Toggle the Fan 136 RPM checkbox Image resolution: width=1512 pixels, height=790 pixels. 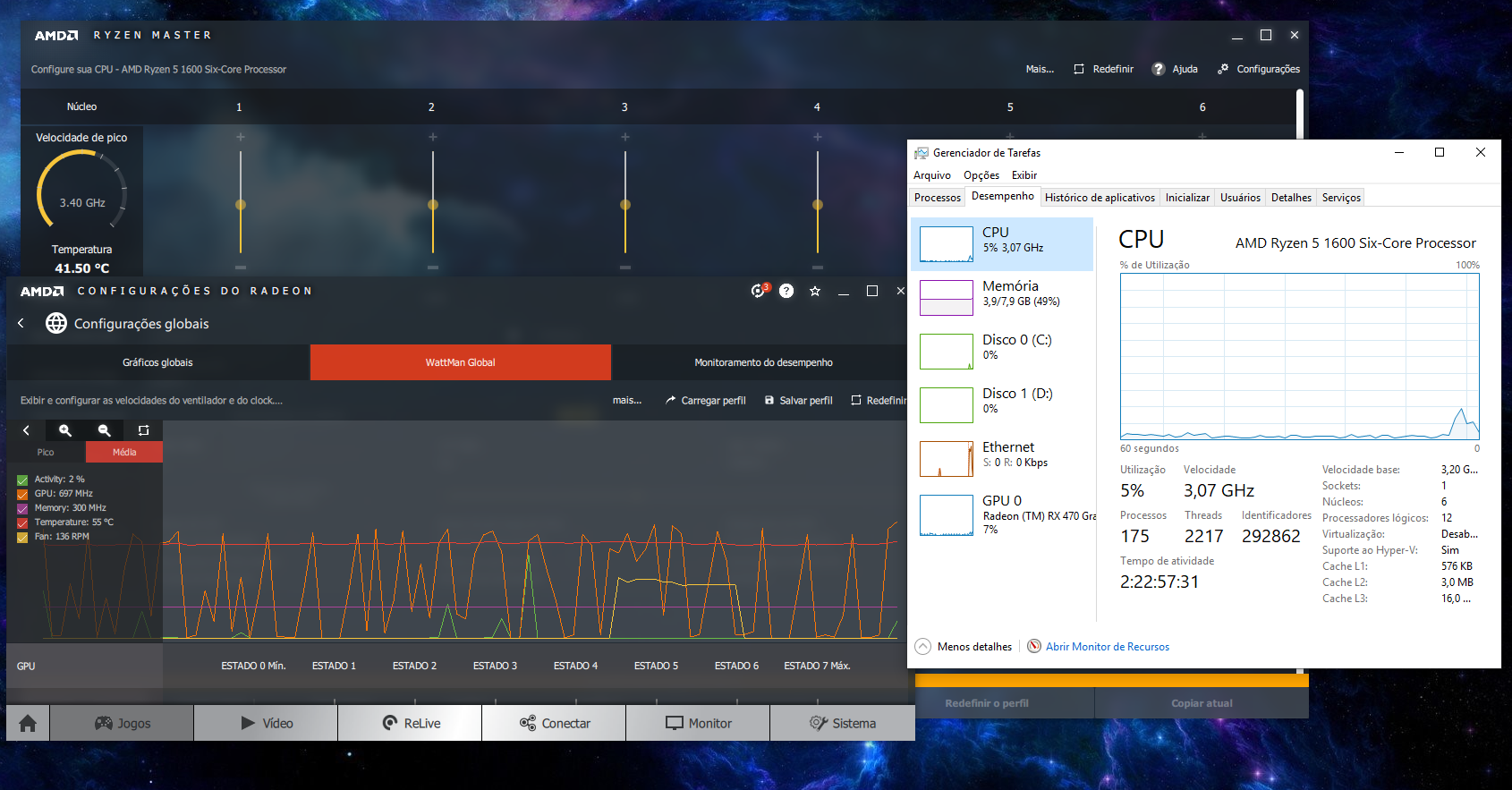22,537
